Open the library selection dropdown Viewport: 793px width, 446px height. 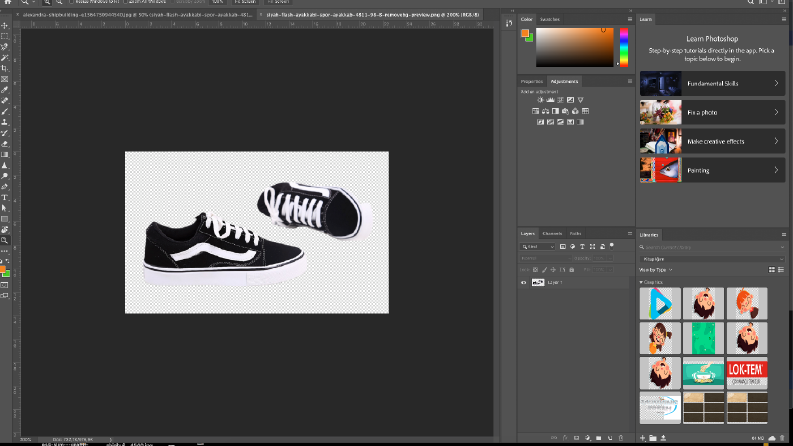pos(712,259)
